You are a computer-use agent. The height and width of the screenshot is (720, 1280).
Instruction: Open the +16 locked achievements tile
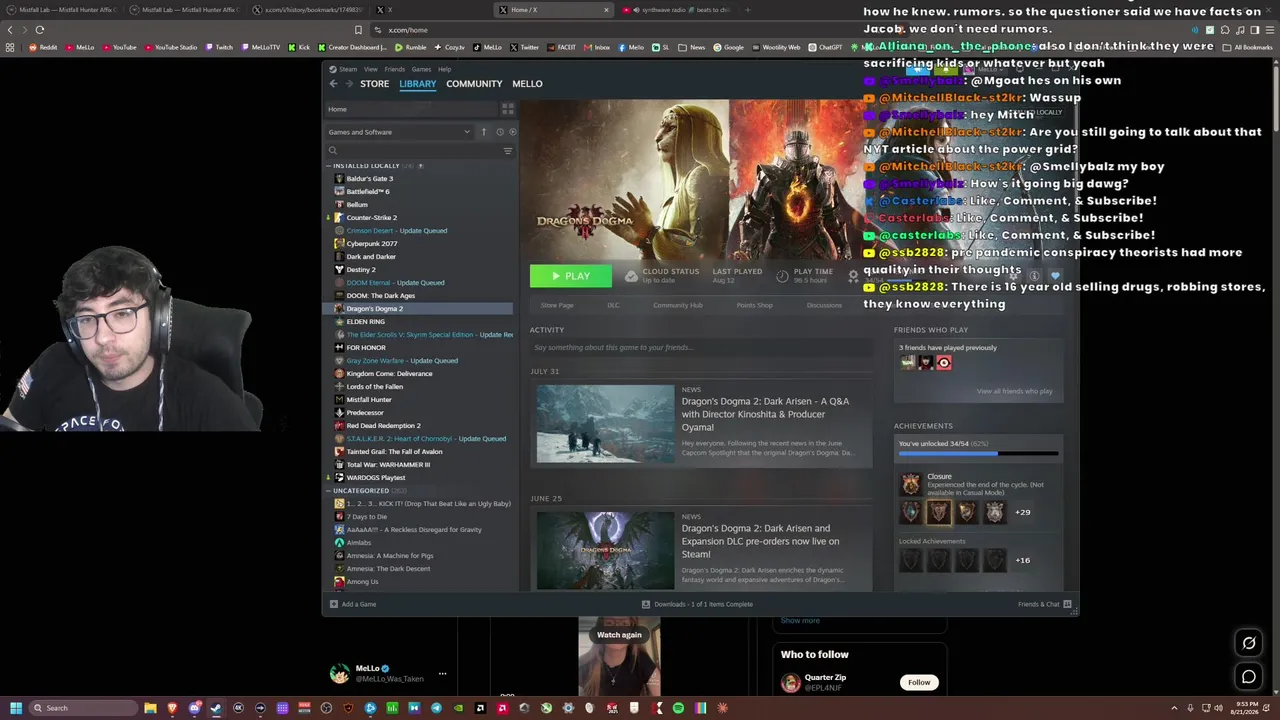click(x=1022, y=560)
